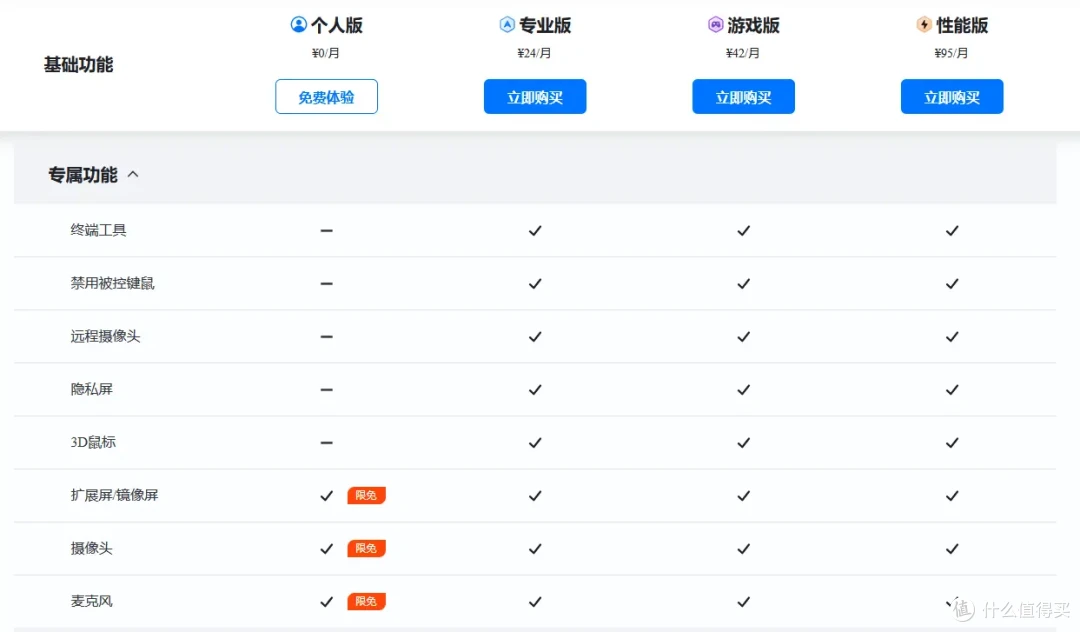Click 专业版 checkmark for 麦克风

(x=535, y=602)
